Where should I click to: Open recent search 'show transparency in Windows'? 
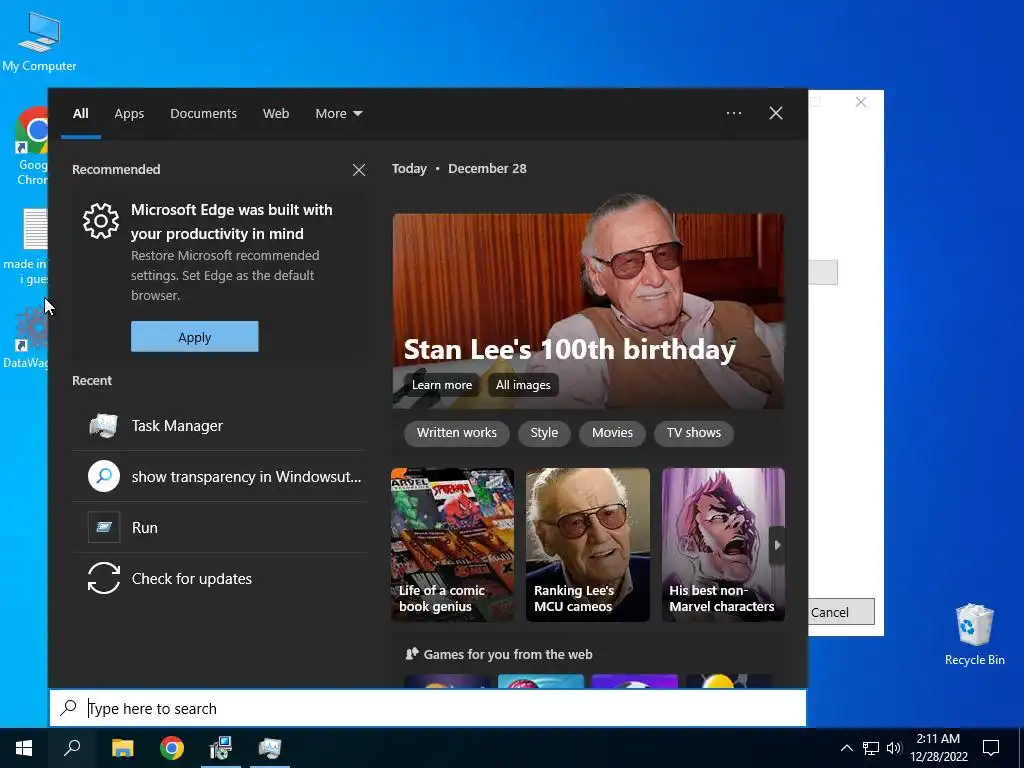tap(219, 477)
